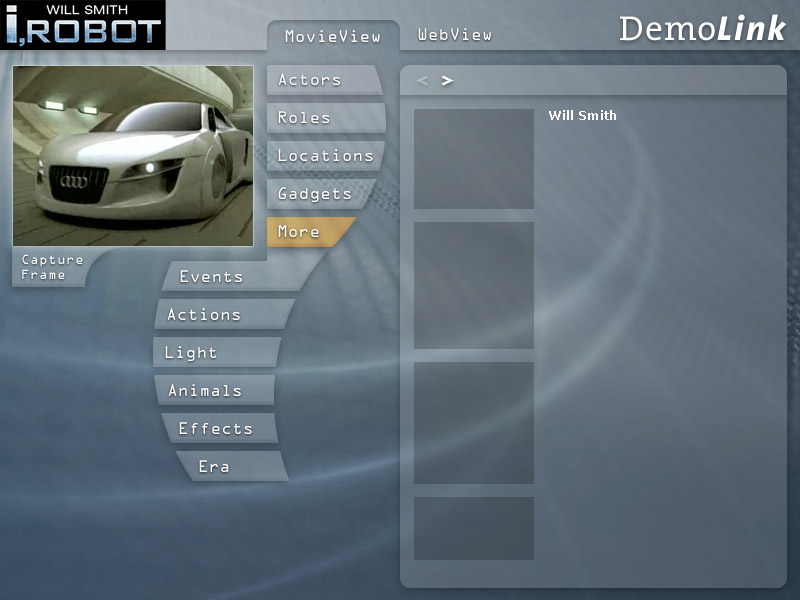The height and width of the screenshot is (600, 800).
Task: Select the Gadgets category
Action: (314, 194)
